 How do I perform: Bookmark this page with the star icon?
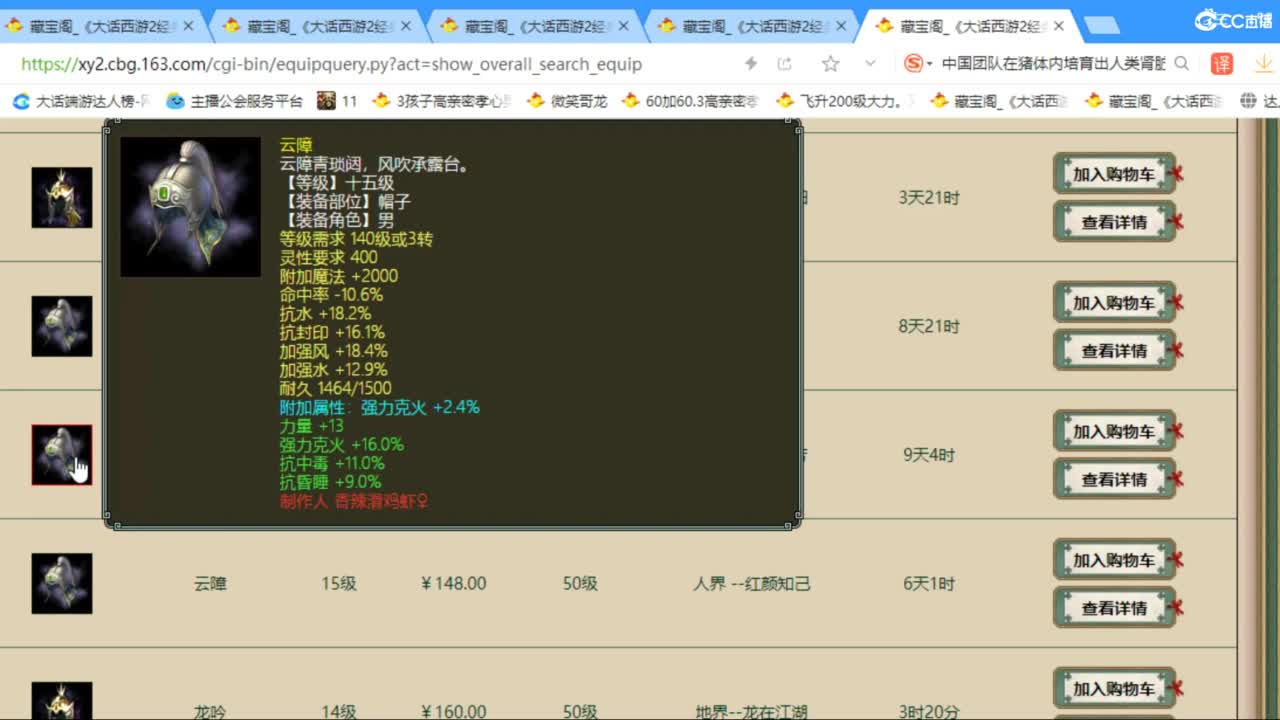coord(830,64)
